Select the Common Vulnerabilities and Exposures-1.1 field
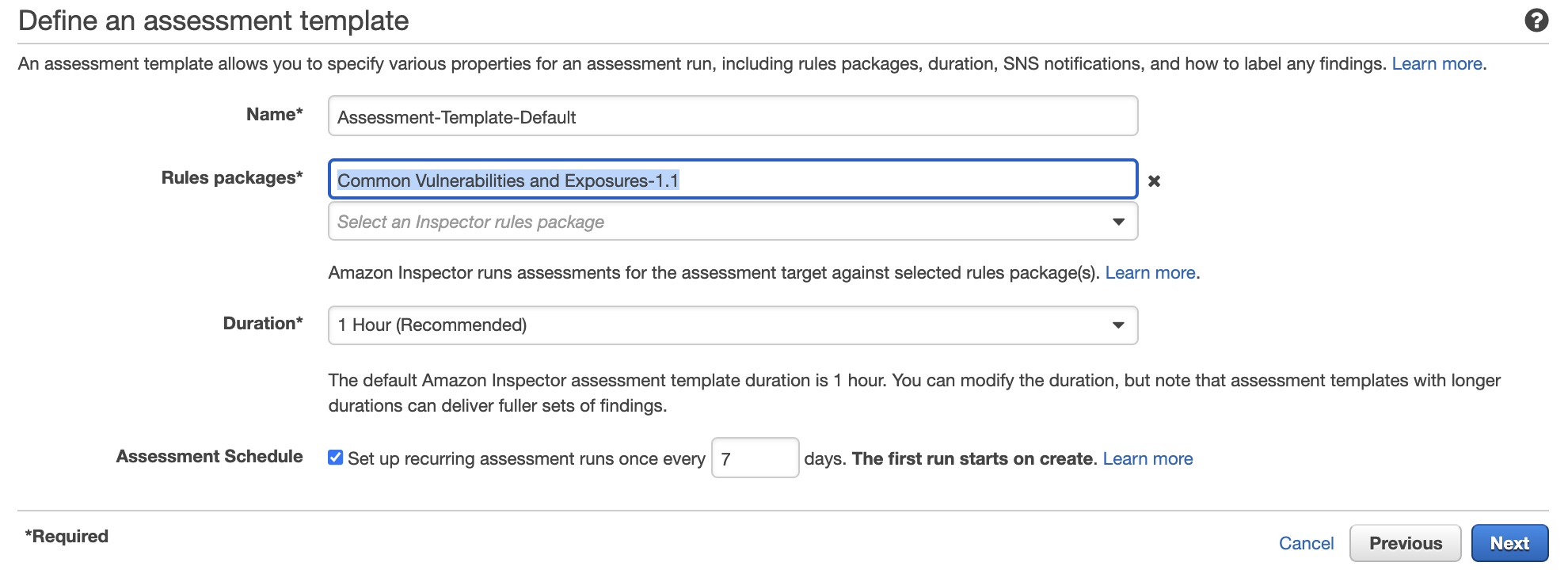Screen dimensions: 1568x570 [x=733, y=180]
